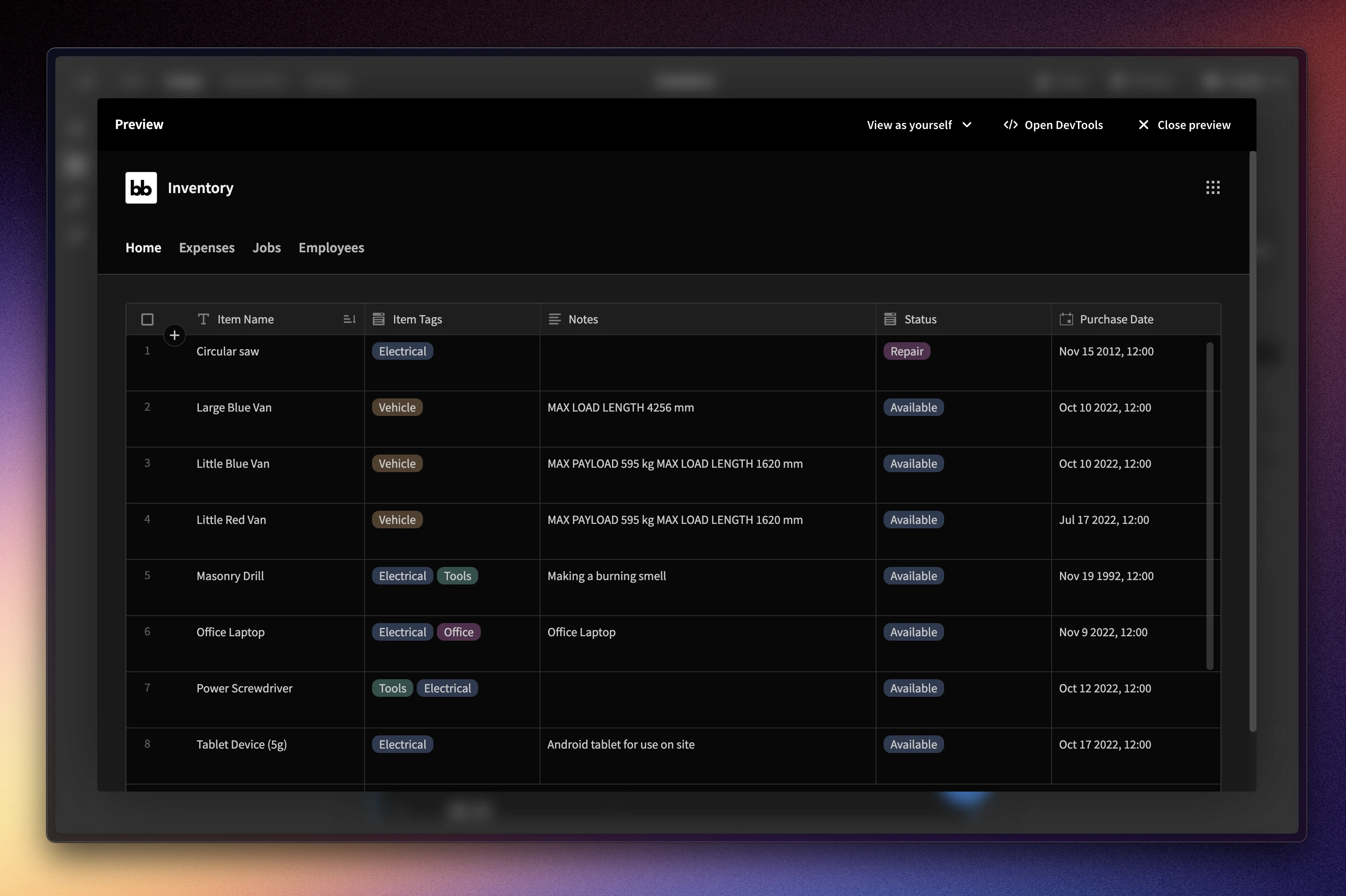Click the Inventory app title
1346x896 pixels.
[200, 187]
